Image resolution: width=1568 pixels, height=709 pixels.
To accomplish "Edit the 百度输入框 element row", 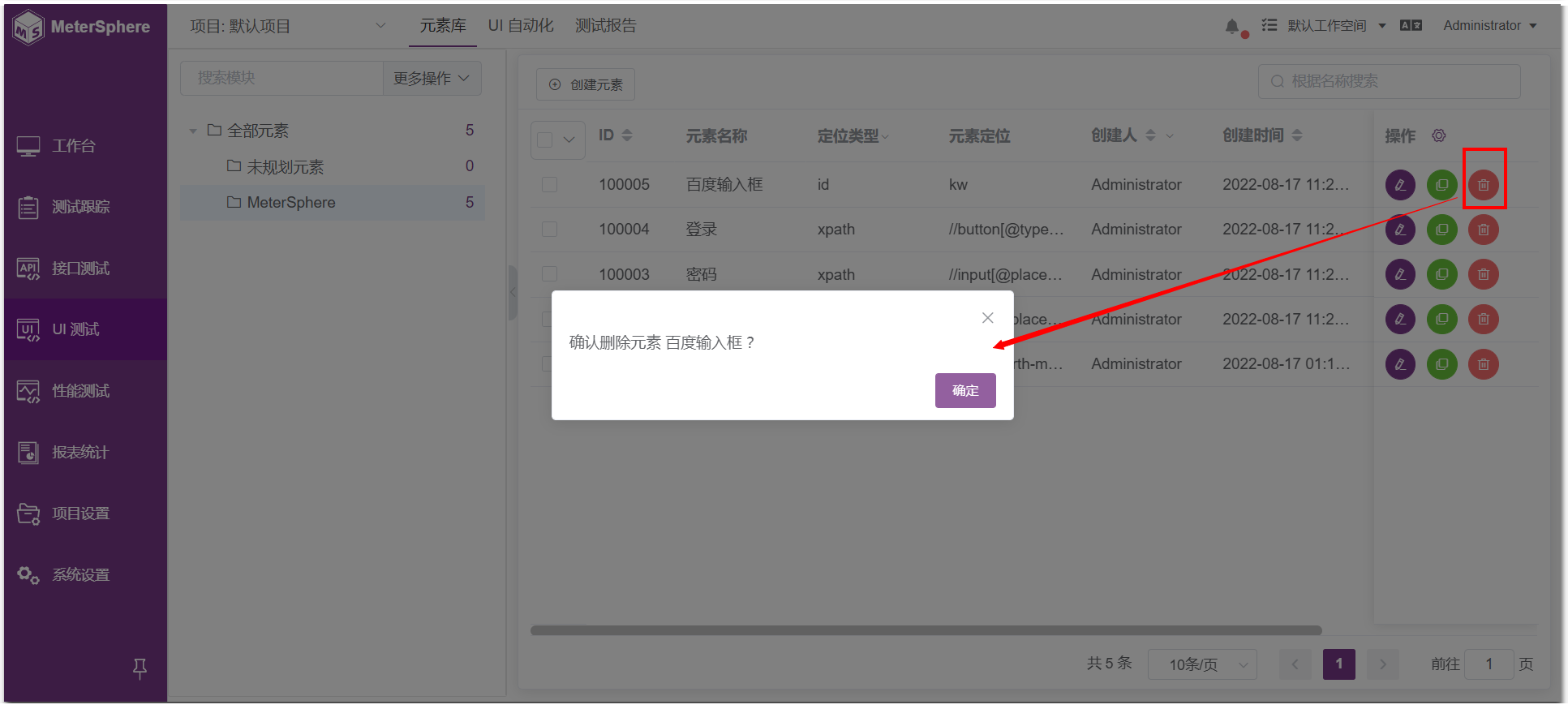I will (x=1400, y=185).
